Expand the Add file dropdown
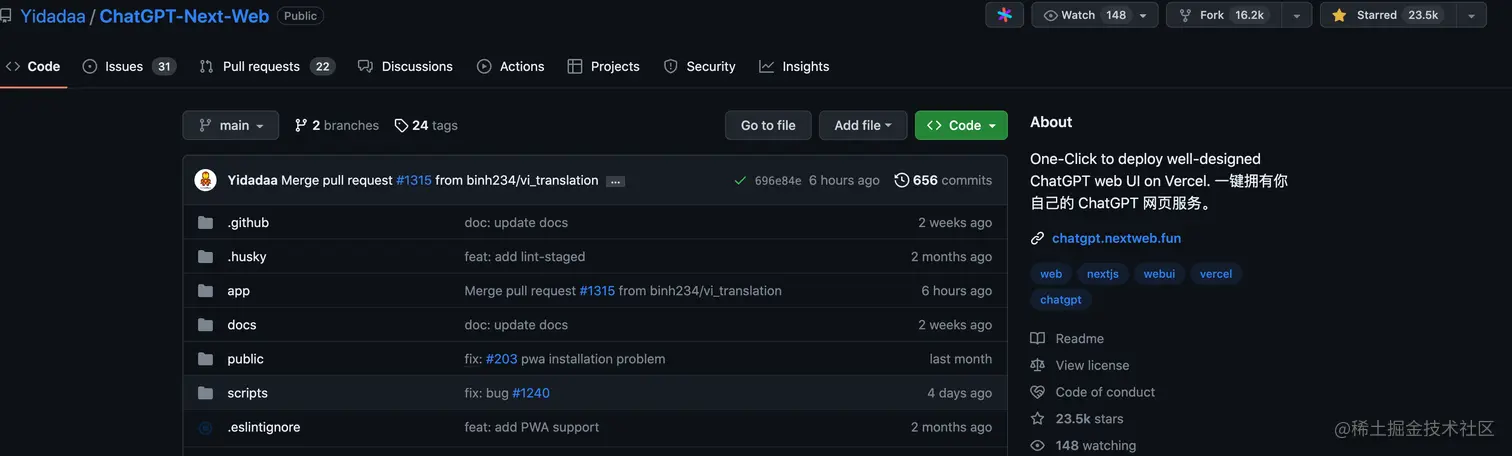 pos(863,125)
